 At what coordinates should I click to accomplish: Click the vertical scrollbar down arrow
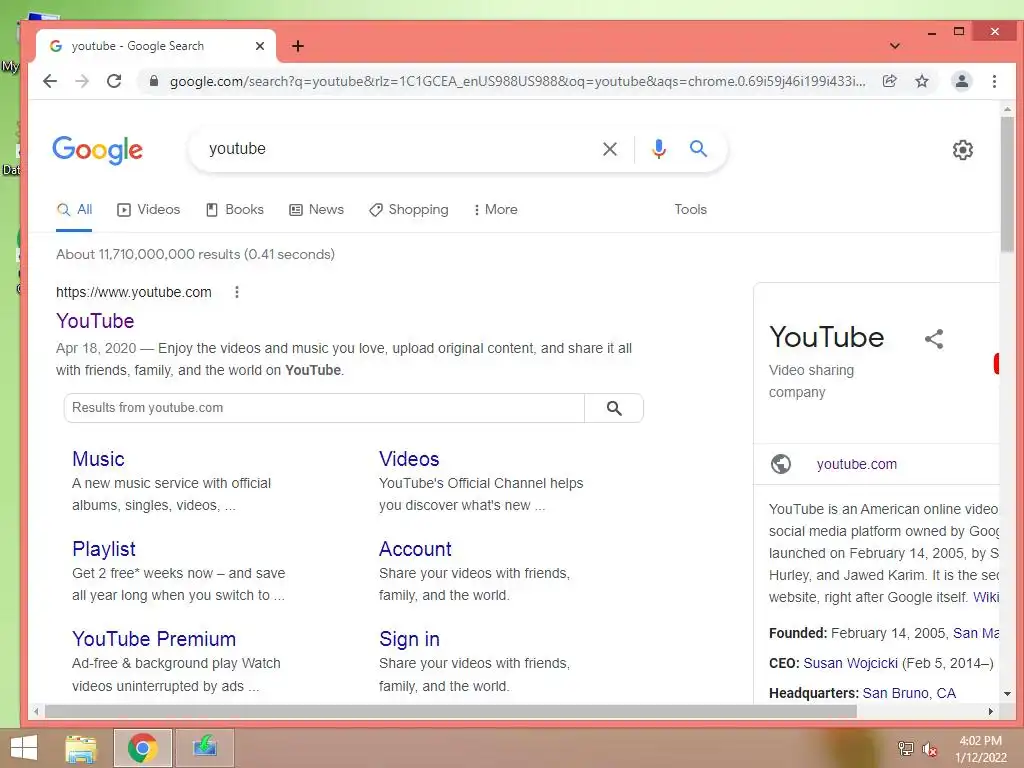[1007, 694]
